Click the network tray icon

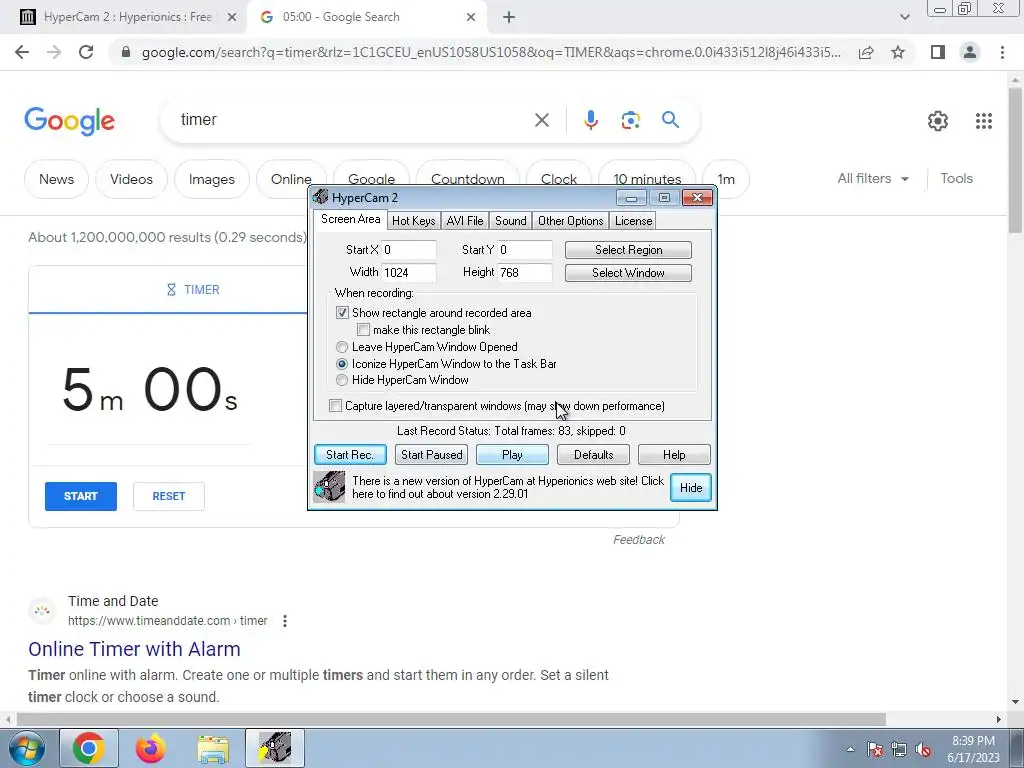(899, 749)
